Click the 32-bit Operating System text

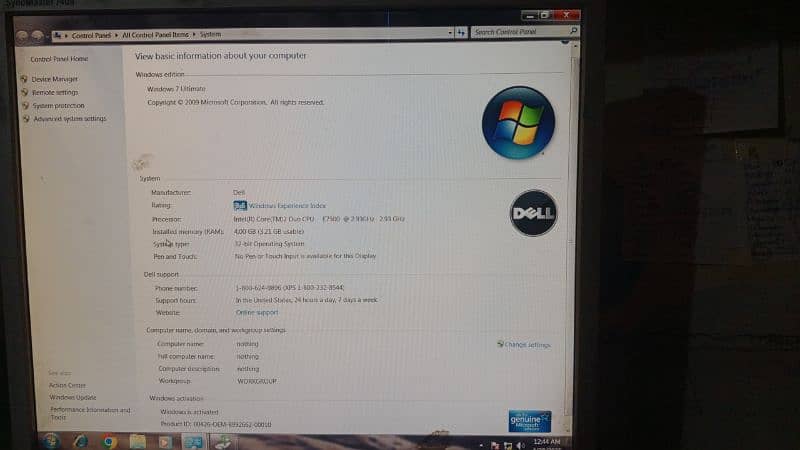click(269, 244)
